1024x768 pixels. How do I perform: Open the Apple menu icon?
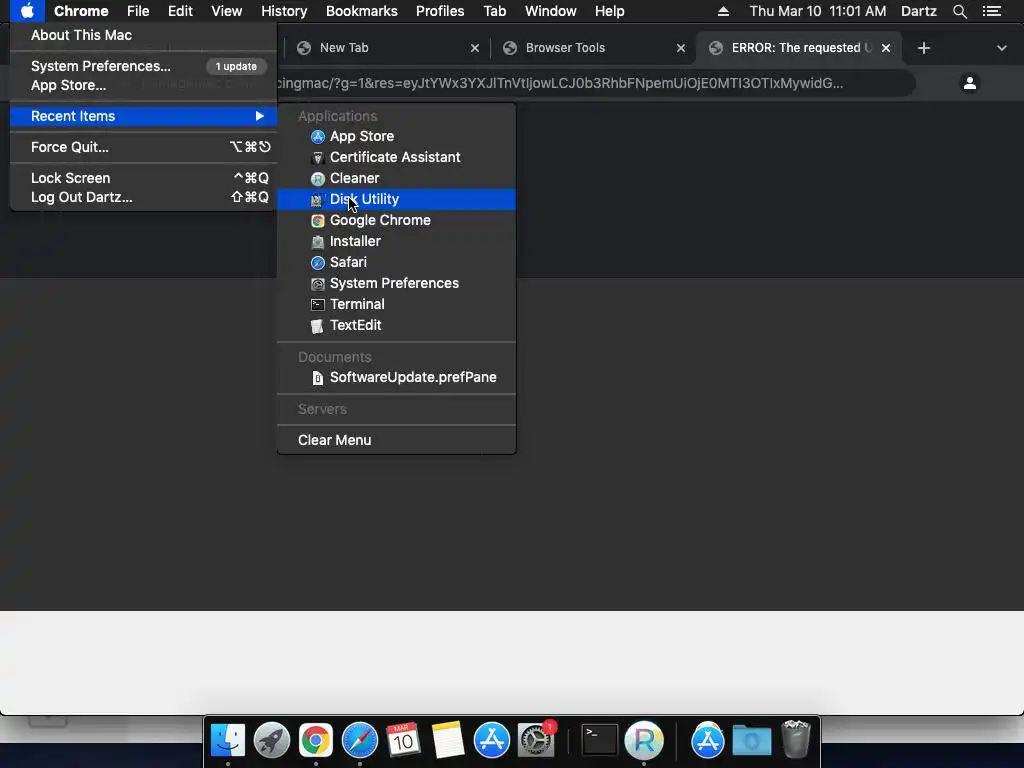coord(27,11)
